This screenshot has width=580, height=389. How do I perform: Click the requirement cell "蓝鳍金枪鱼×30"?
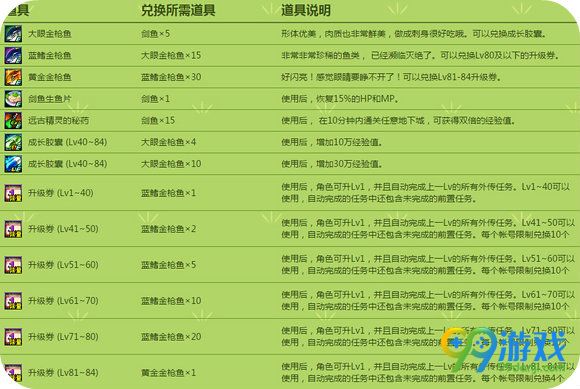click(171, 77)
